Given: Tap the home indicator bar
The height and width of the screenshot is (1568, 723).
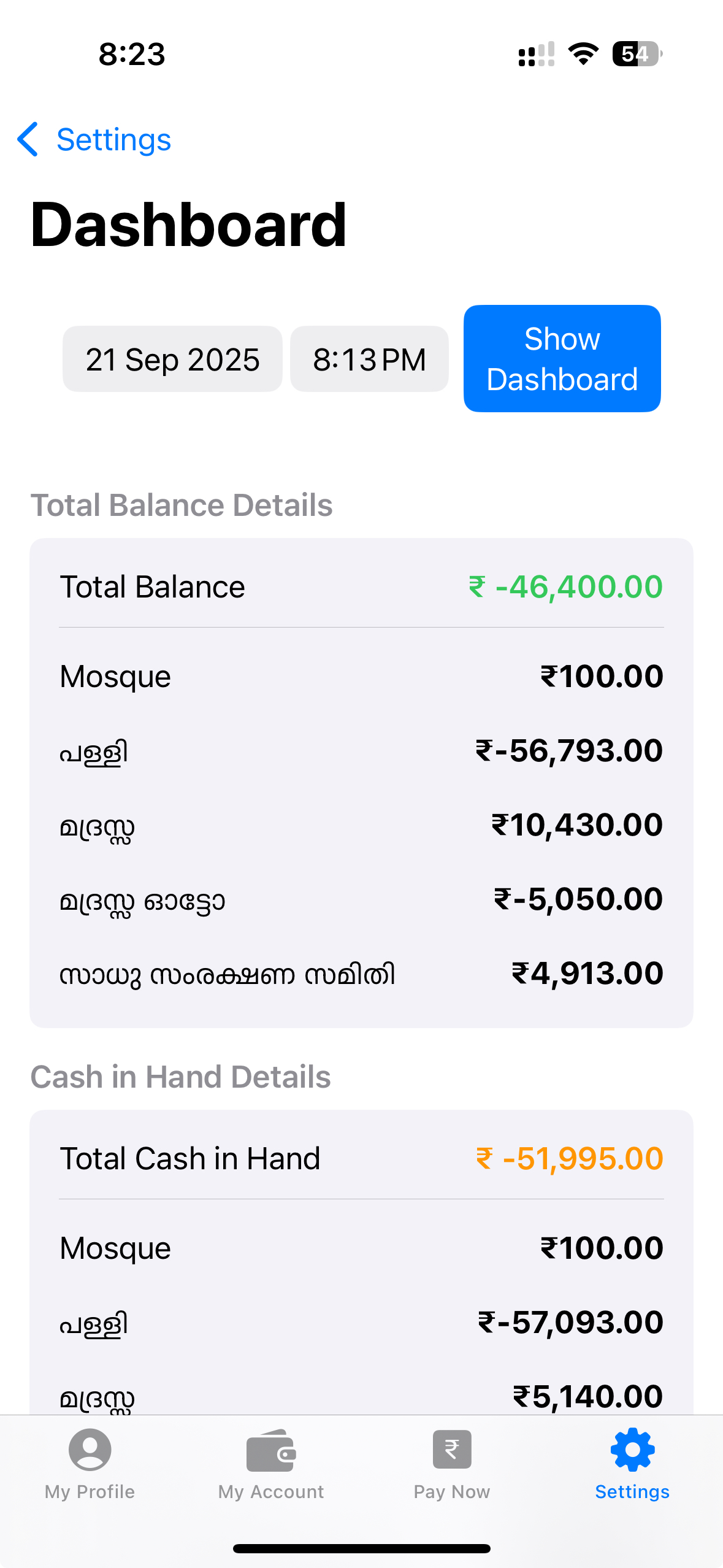Looking at the screenshot, I should (x=361, y=1548).
